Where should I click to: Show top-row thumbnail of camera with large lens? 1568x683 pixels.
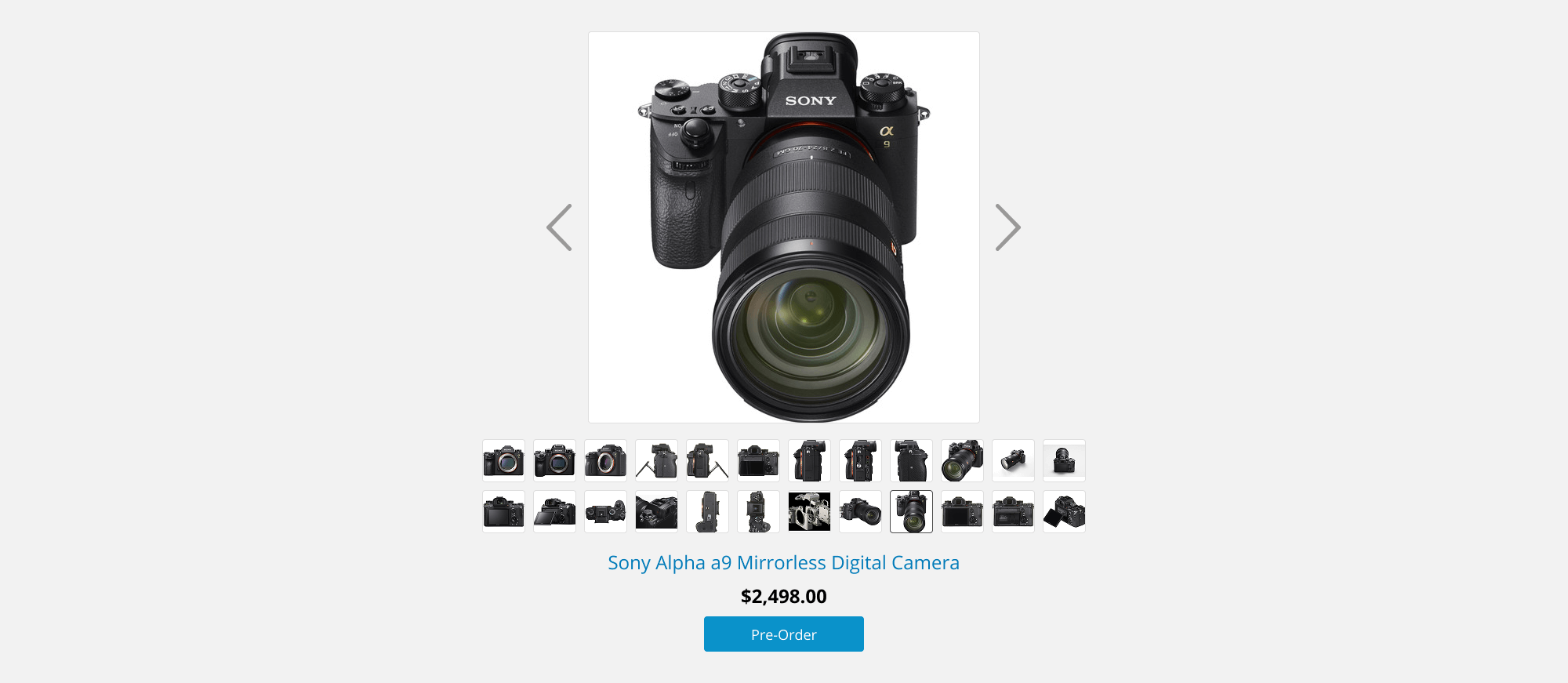pyautogui.click(x=962, y=460)
